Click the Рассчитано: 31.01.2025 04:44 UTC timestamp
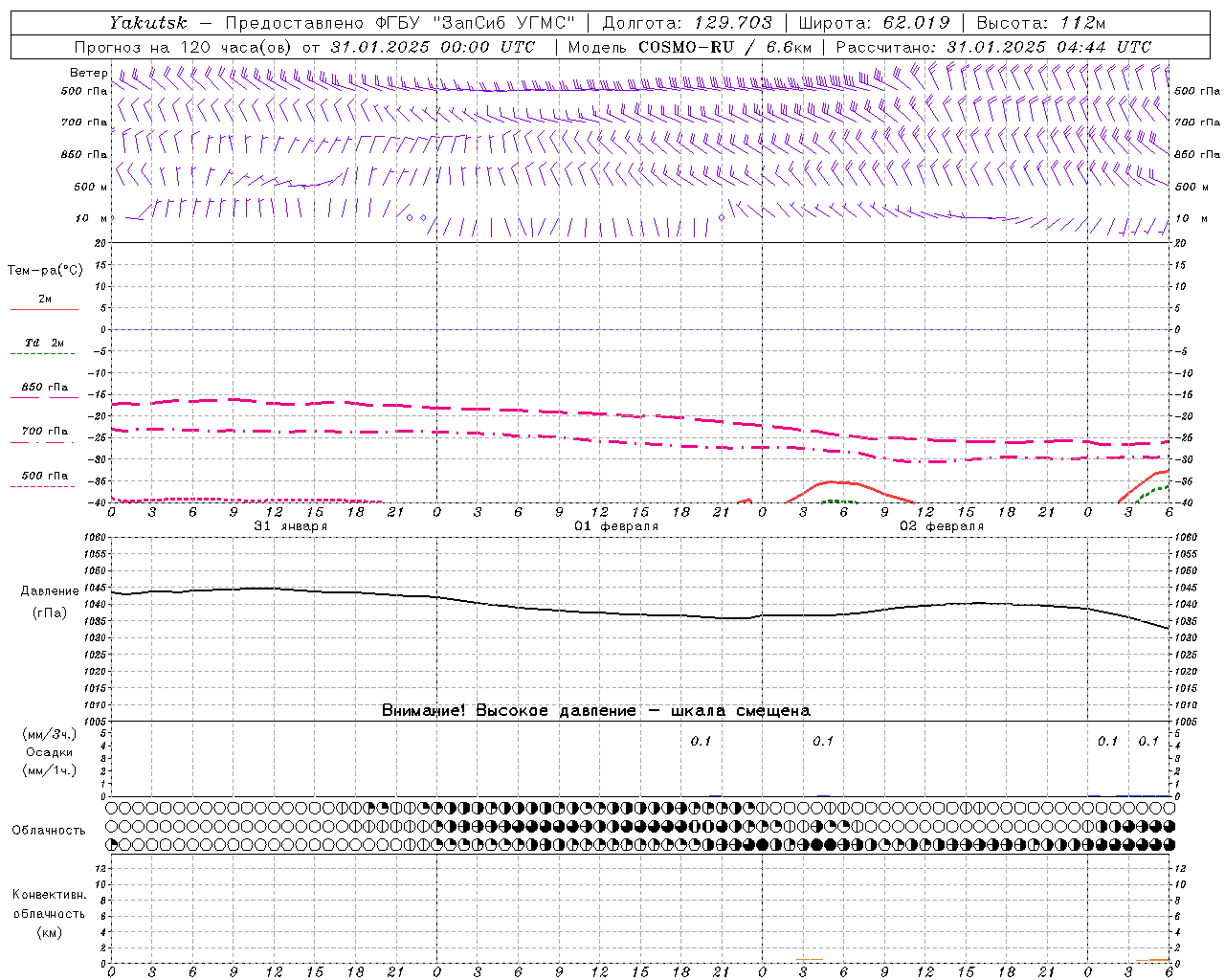This screenshot has width=1225, height=980. point(993,47)
